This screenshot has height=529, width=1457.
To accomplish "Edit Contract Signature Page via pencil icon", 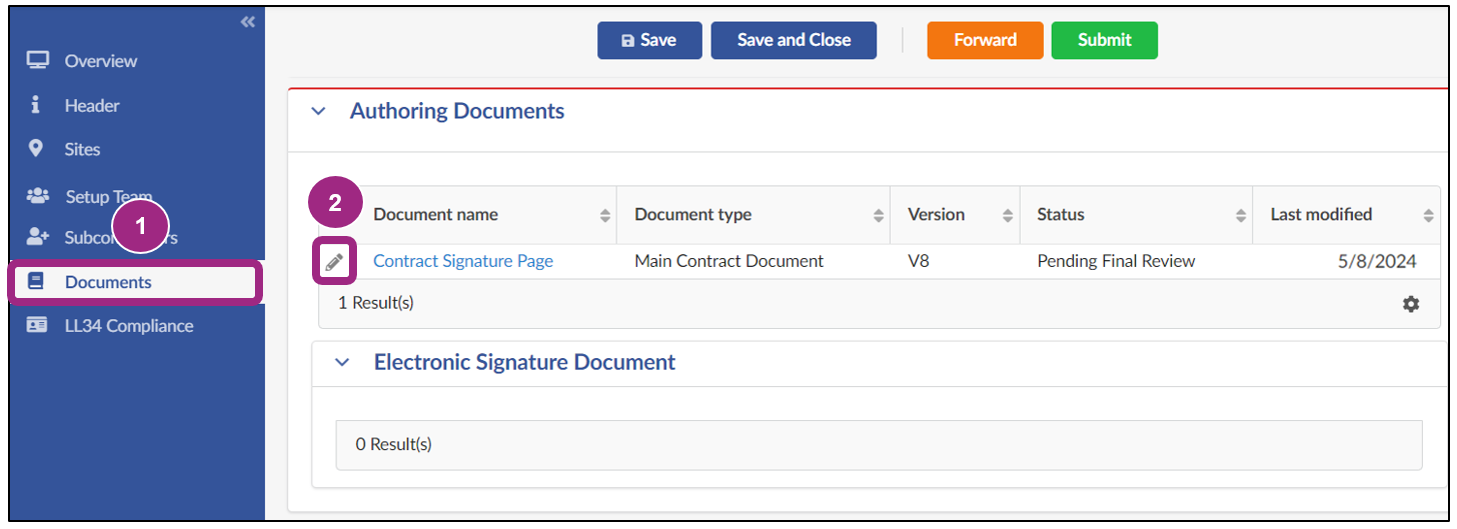I will pos(335,262).
